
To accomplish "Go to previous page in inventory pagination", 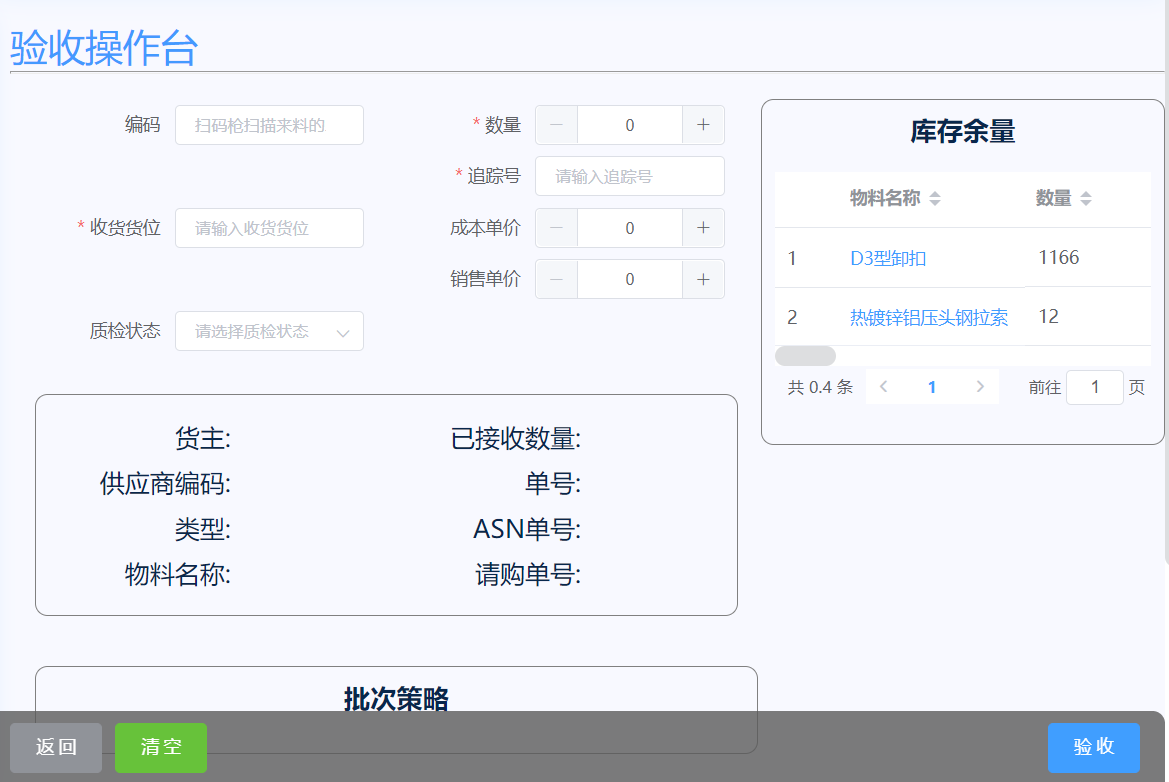I will click(x=884, y=387).
